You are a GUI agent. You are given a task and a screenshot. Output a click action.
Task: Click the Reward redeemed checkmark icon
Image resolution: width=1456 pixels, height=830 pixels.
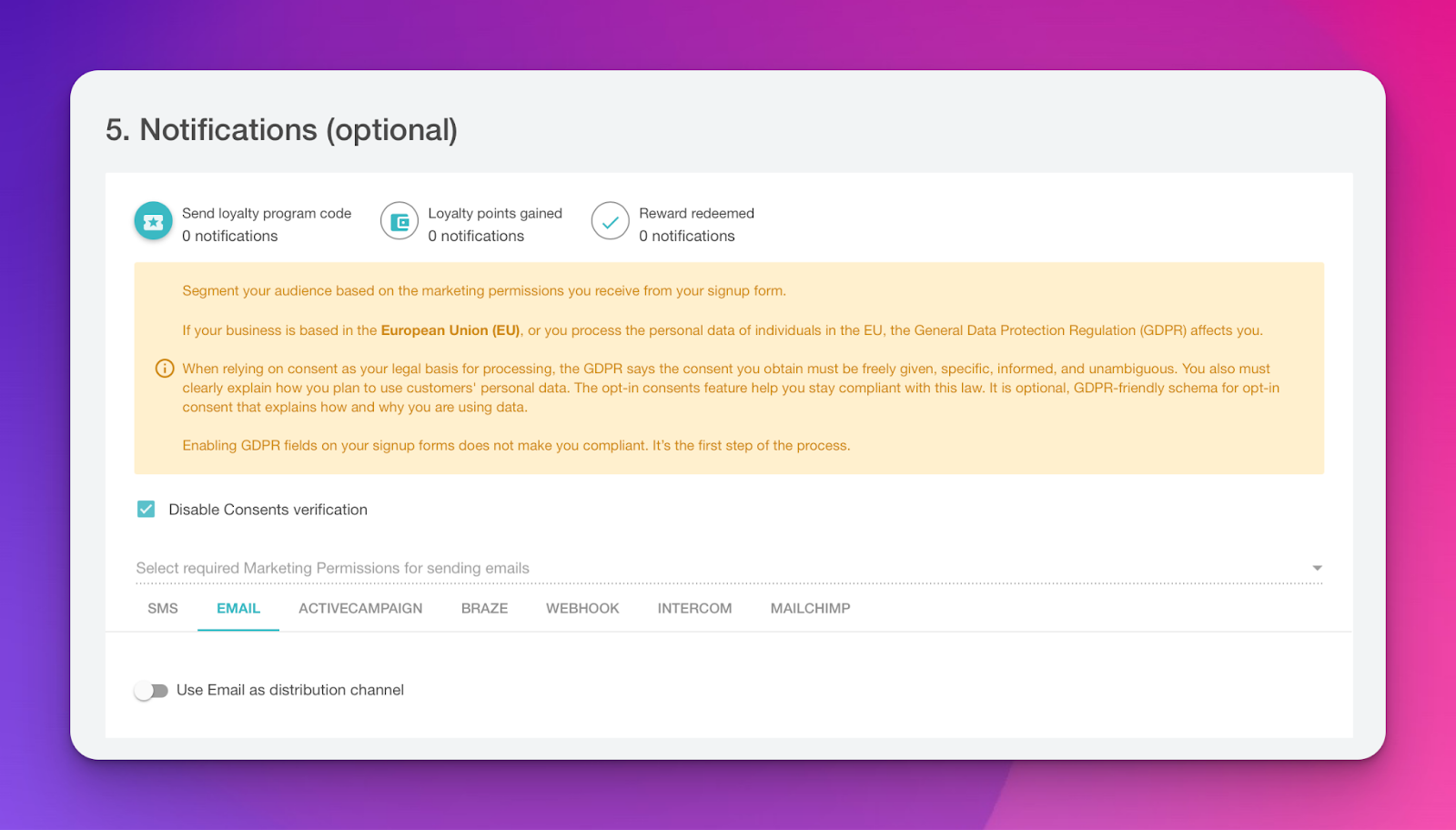pyautogui.click(x=611, y=221)
